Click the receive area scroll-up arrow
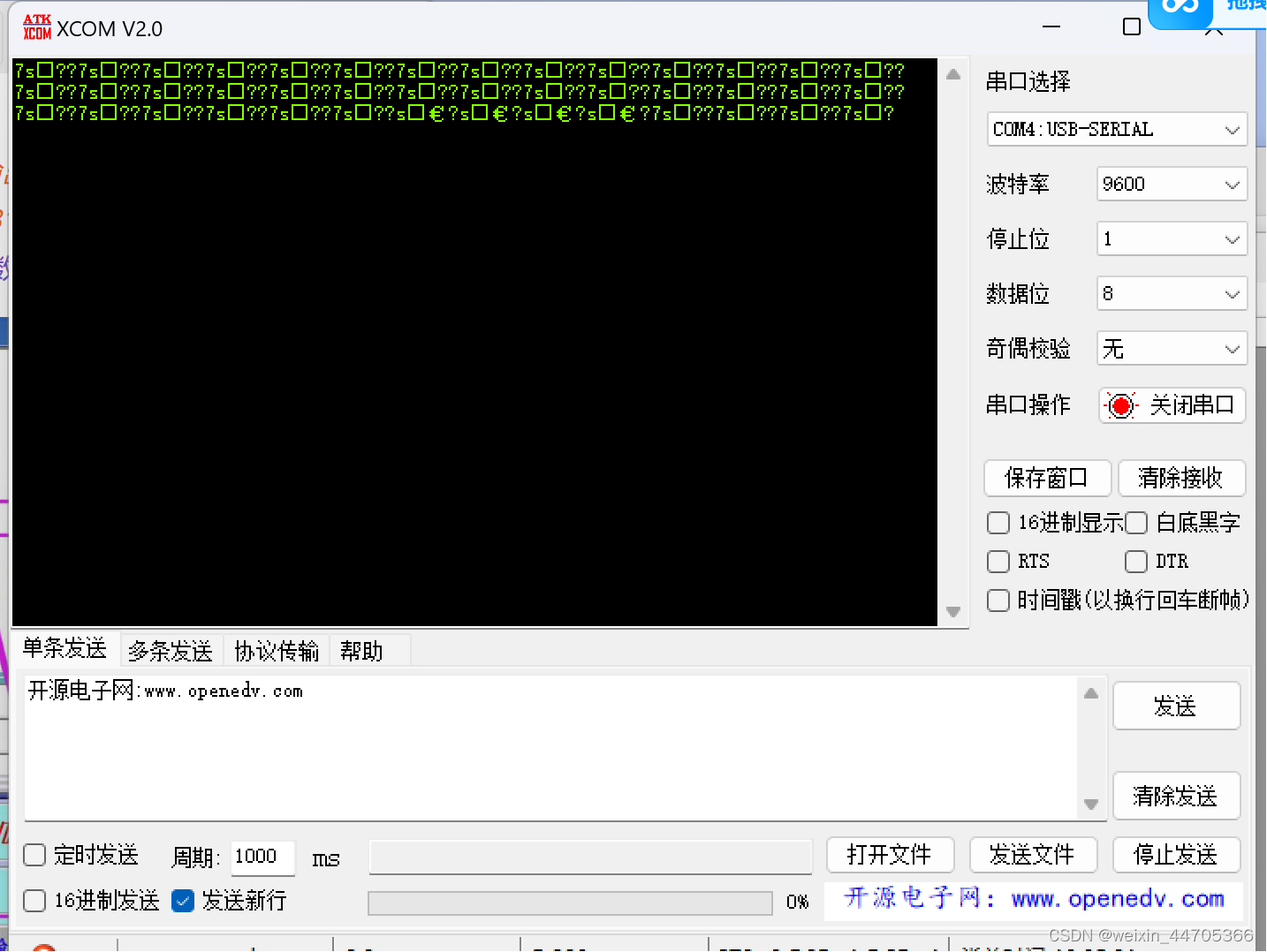 [x=952, y=75]
